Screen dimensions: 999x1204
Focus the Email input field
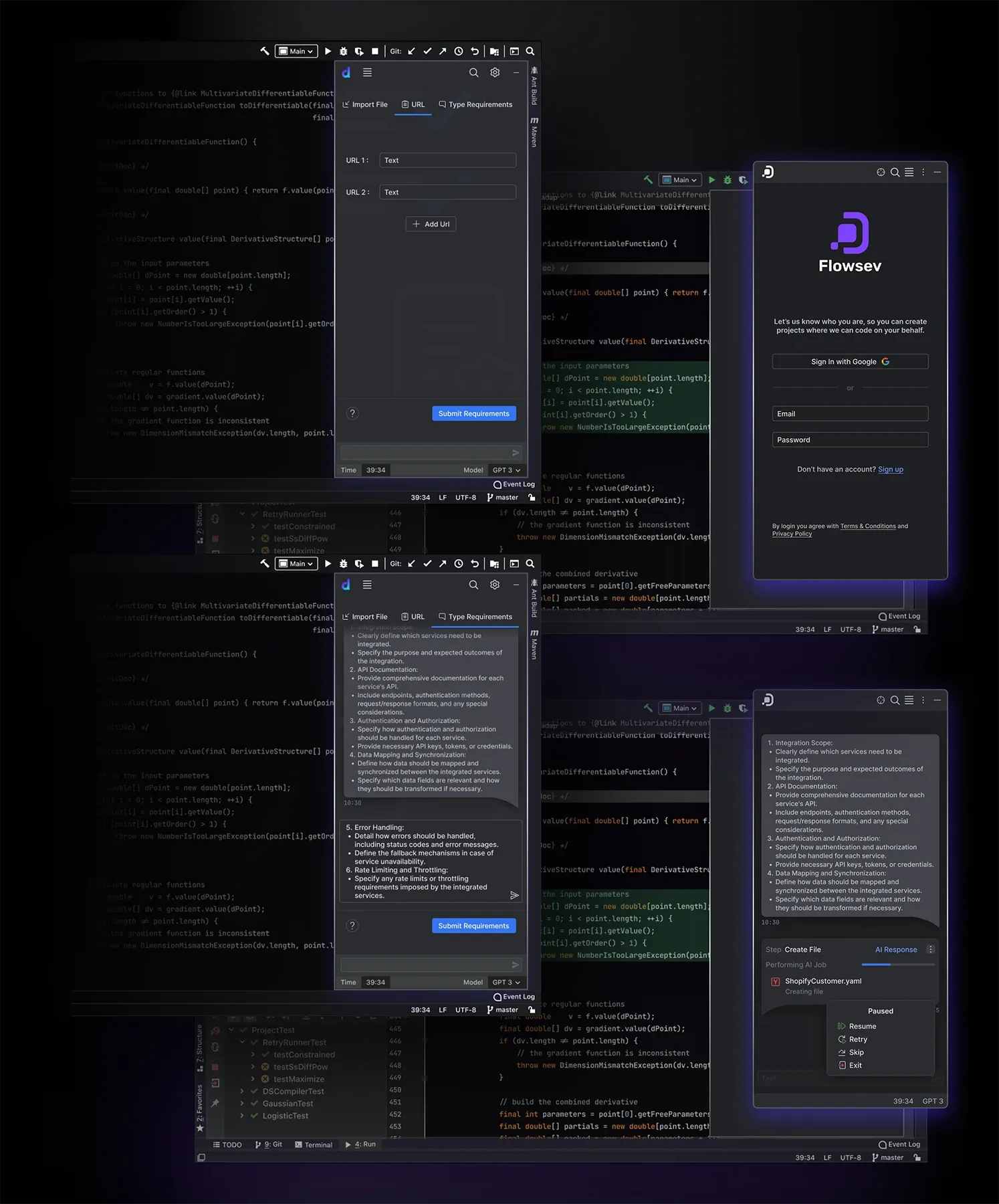(x=850, y=414)
